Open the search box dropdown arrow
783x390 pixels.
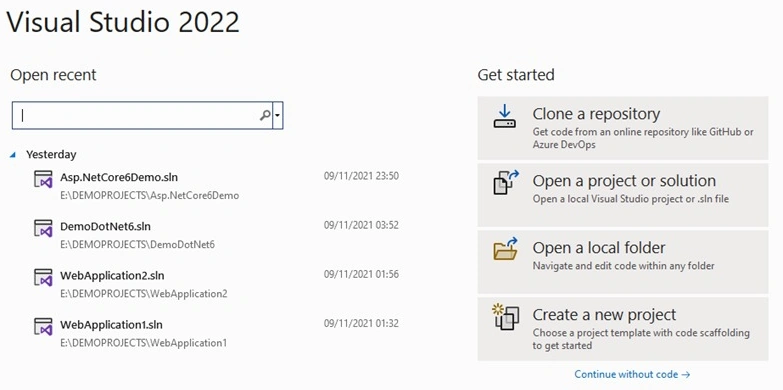click(278, 115)
